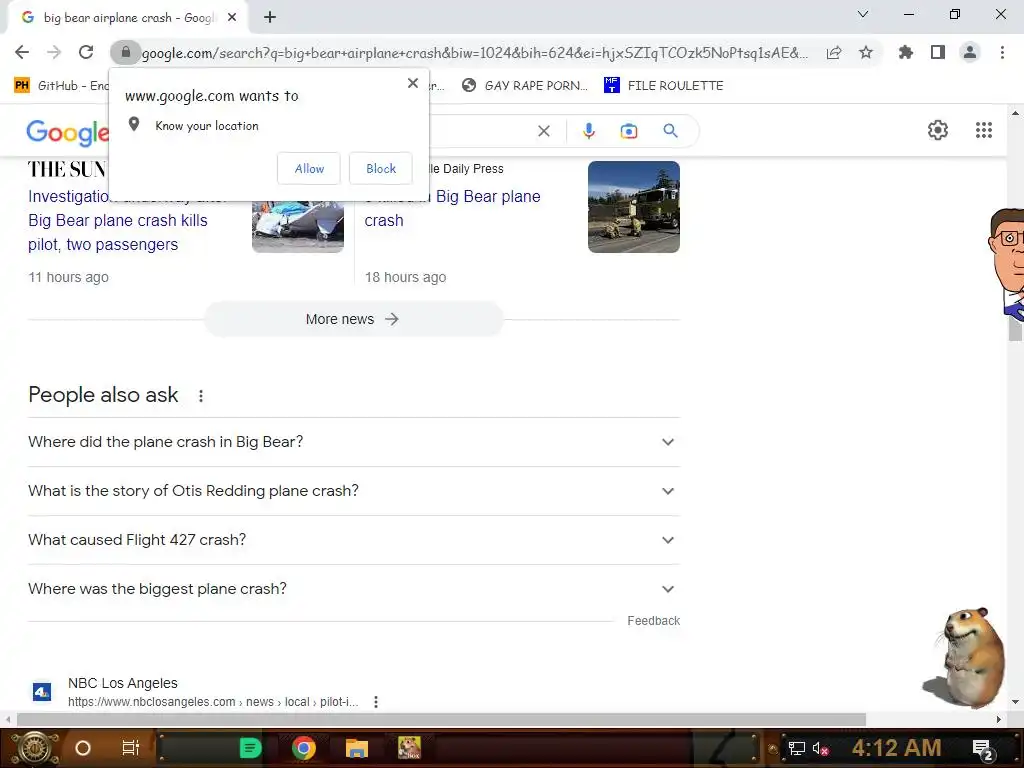Open the Start menu orb
Viewport: 1024px width, 768px height.
pyautogui.click(x=35, y=748)
